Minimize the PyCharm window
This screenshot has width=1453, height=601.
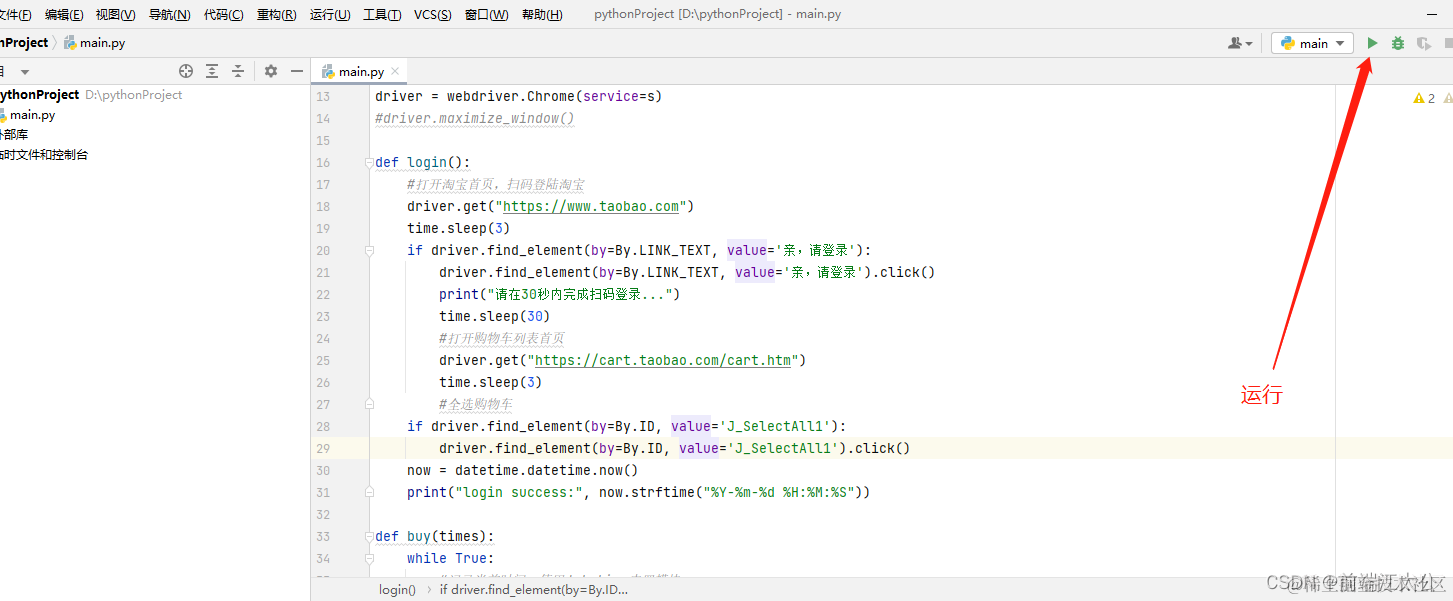click(1430, 14)
